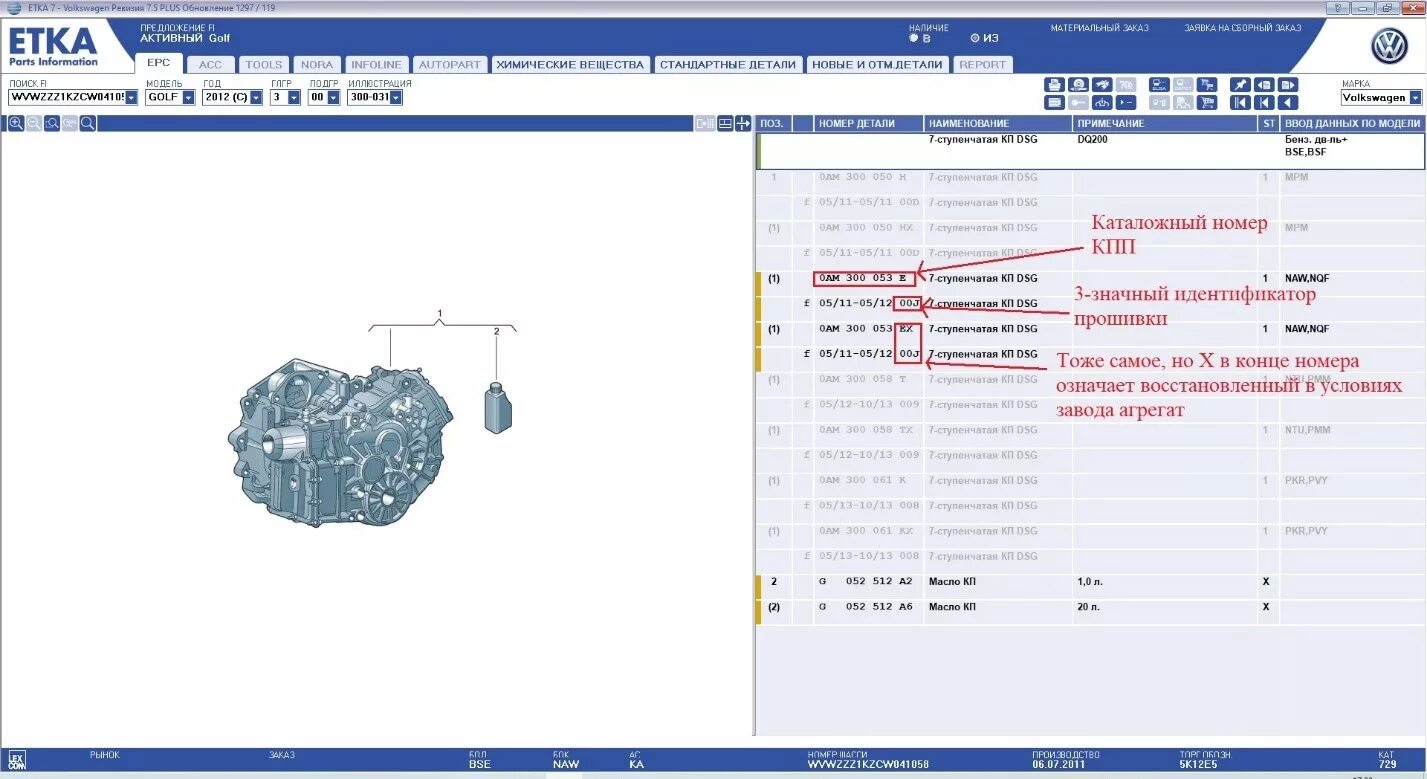Click the ETKA Parts Information logo
The height and width of the screenshot is (779, 1427).
pos(54,47)
